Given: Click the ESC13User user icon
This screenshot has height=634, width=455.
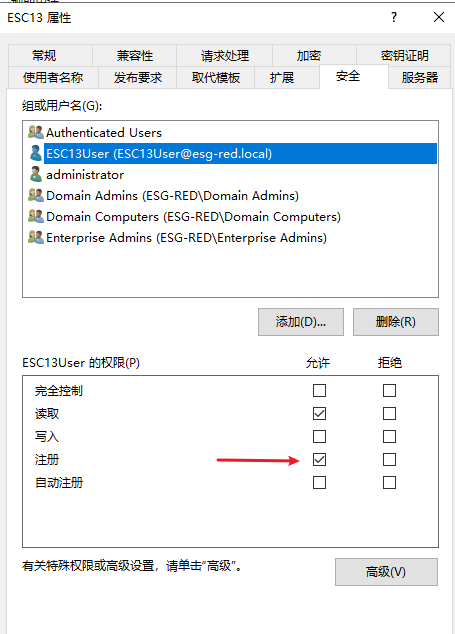Looking at the screenshot, I should [36, 153].
